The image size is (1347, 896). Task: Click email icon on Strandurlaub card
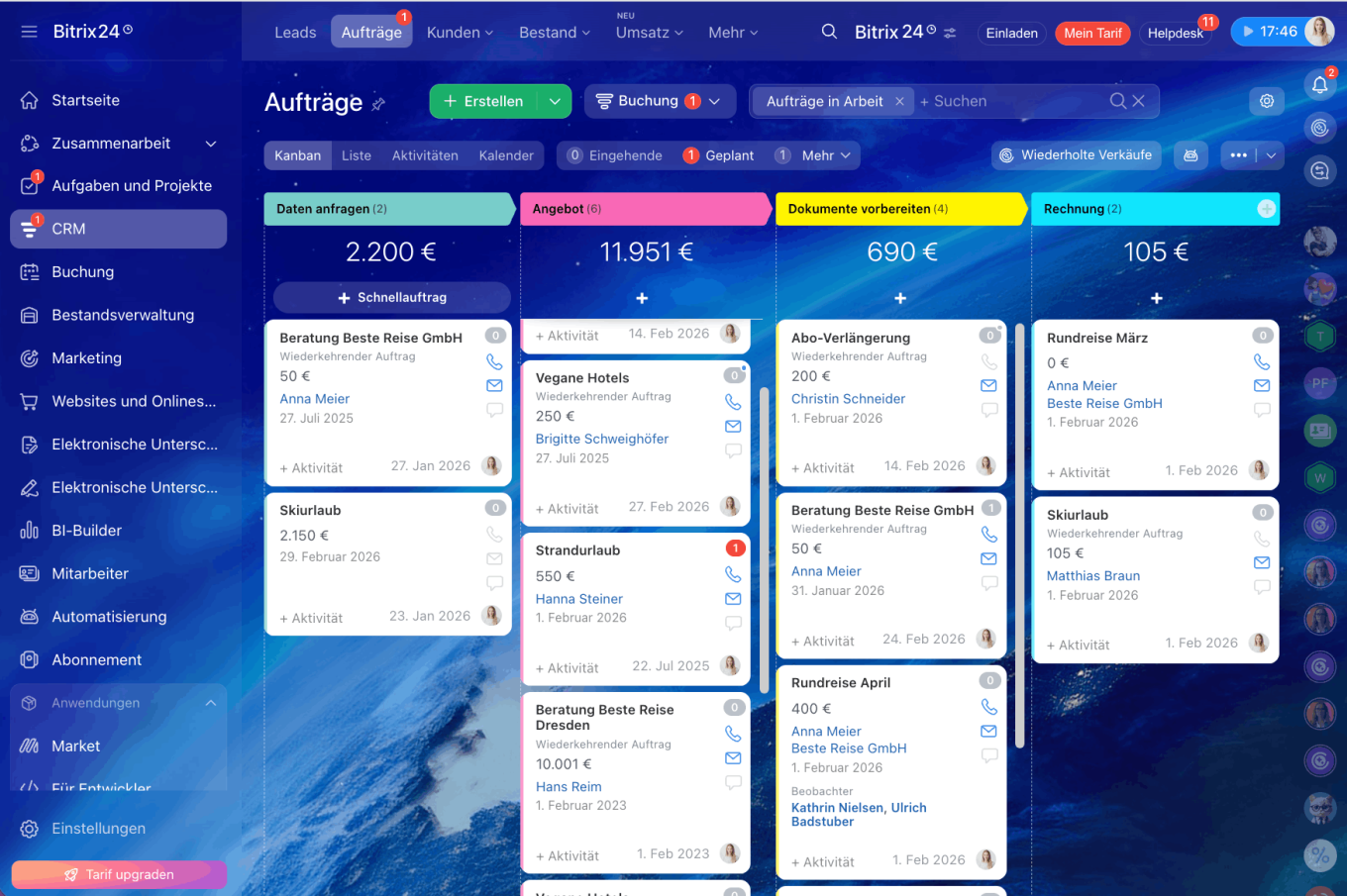(733, 599)
